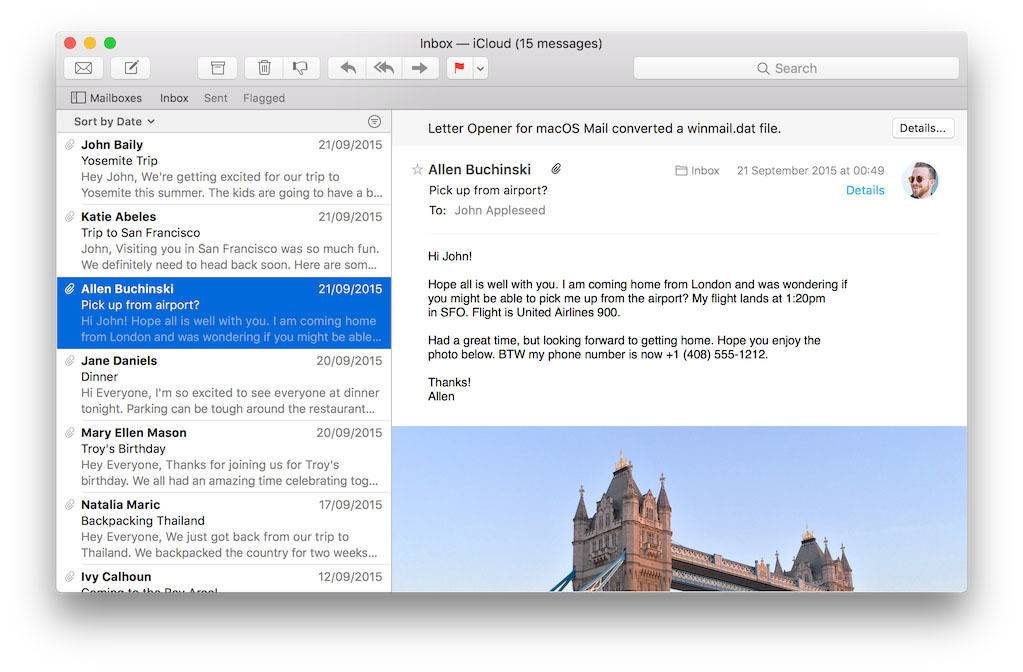Click the Search field
Screen dimensions: 1023x672
(x=796, y=68)
